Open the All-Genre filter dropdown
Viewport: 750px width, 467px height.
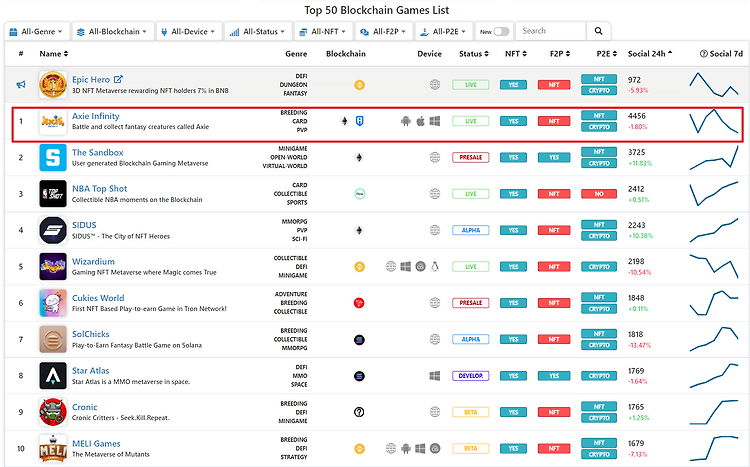click(37, 32)
